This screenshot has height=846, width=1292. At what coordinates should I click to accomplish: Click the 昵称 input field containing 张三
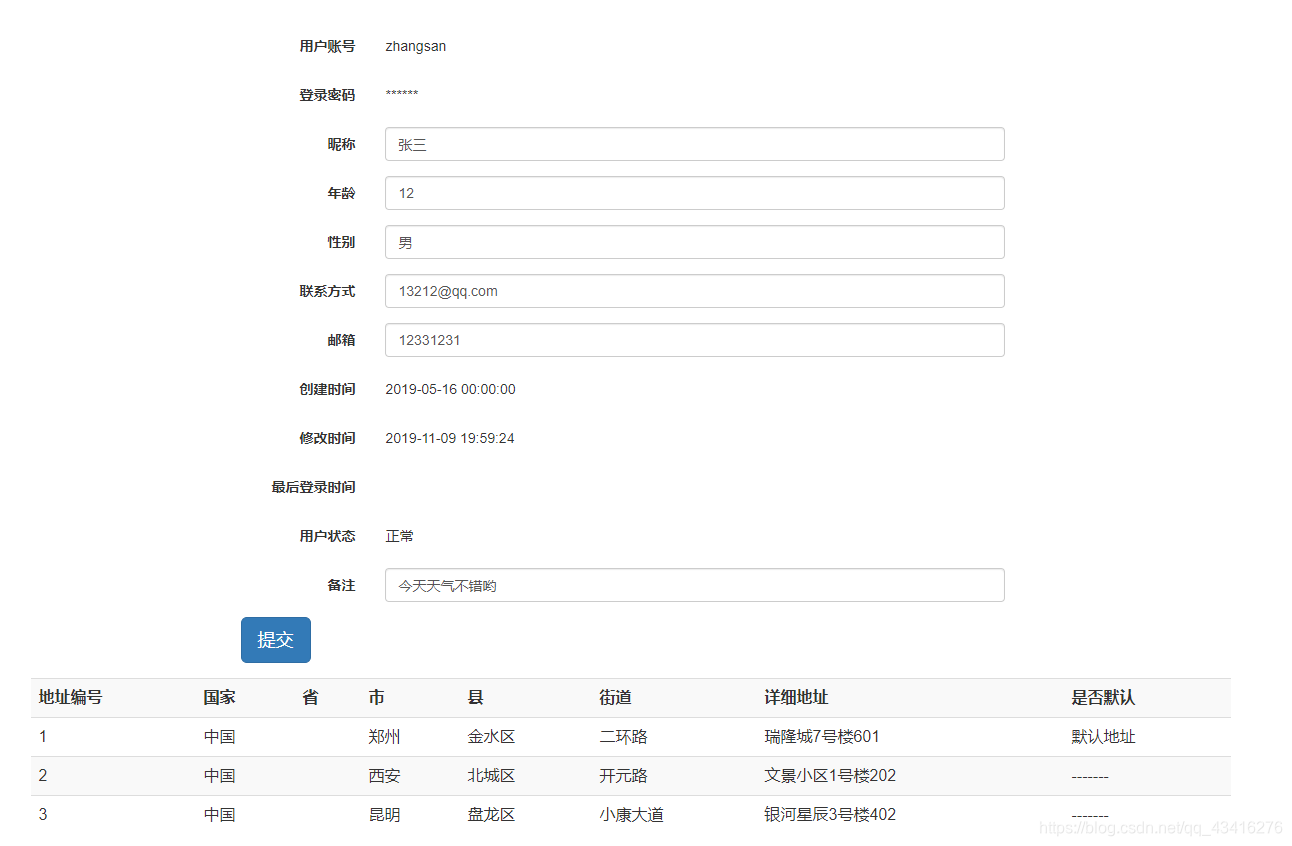694,144
